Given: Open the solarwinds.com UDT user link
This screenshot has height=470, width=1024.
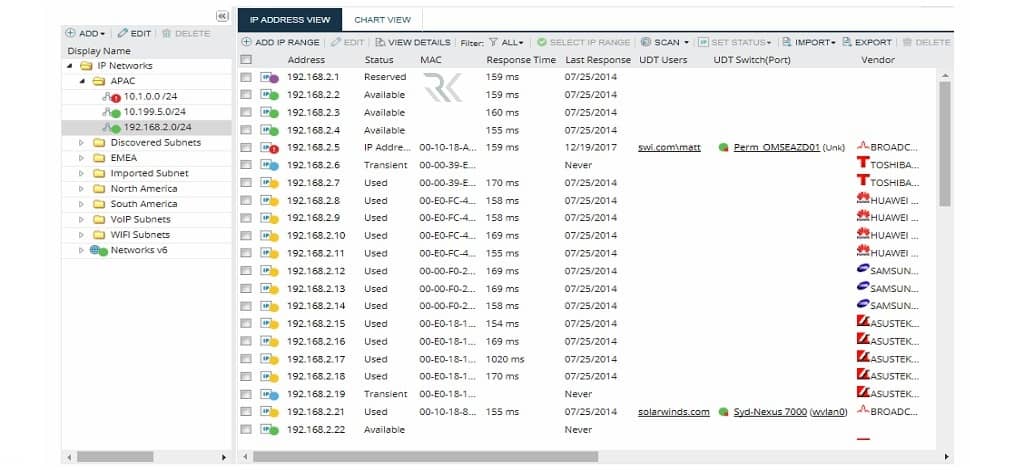Looking at the screenshot, I should [673, 412].
